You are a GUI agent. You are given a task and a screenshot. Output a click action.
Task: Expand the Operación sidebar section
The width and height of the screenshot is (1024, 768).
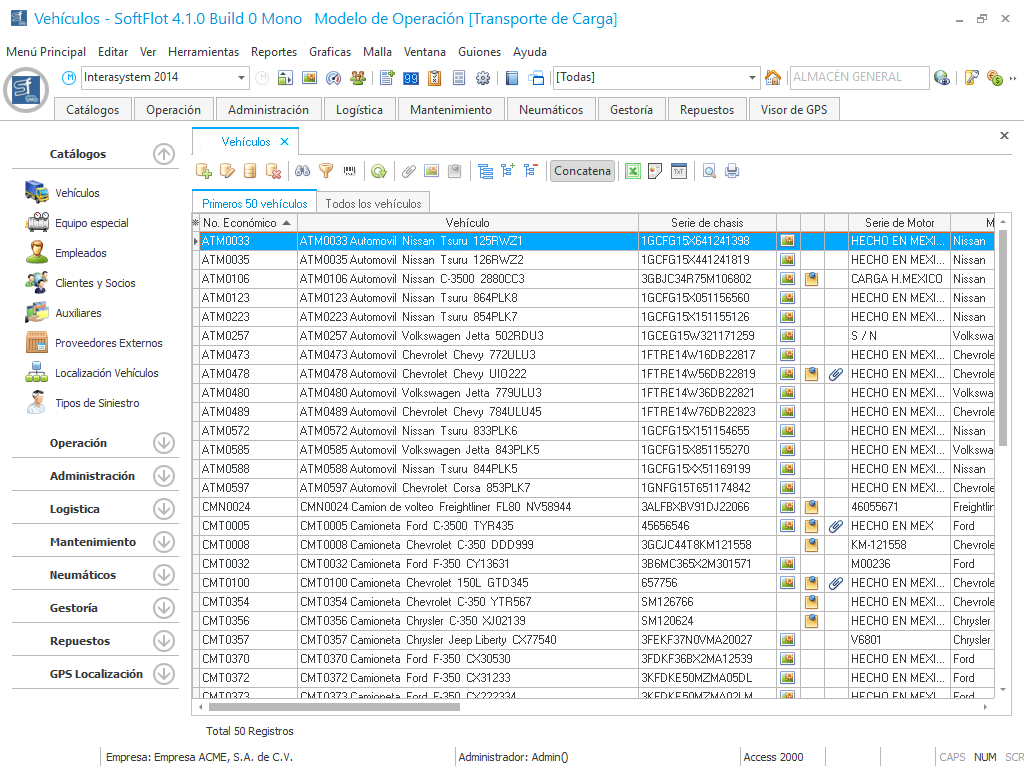(x=164, y=443)
